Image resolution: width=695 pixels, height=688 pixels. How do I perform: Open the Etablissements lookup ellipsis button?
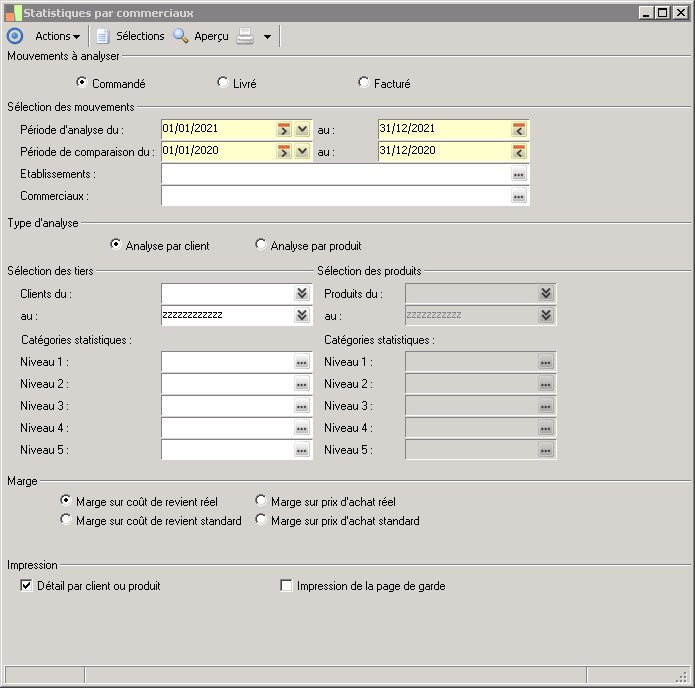[x=518, y=174]
